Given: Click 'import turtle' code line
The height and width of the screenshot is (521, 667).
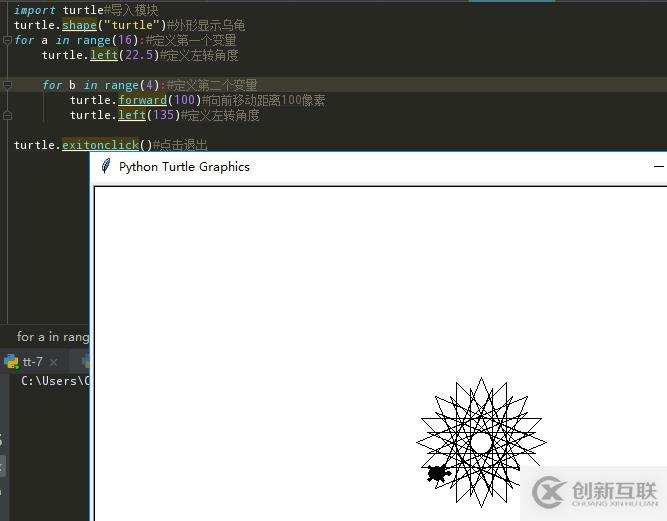Looking at the screenshot, I should [x=59, y=10].
